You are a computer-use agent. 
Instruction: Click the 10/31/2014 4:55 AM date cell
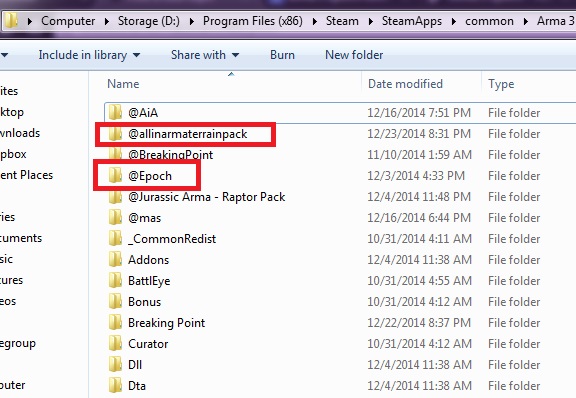420,280
